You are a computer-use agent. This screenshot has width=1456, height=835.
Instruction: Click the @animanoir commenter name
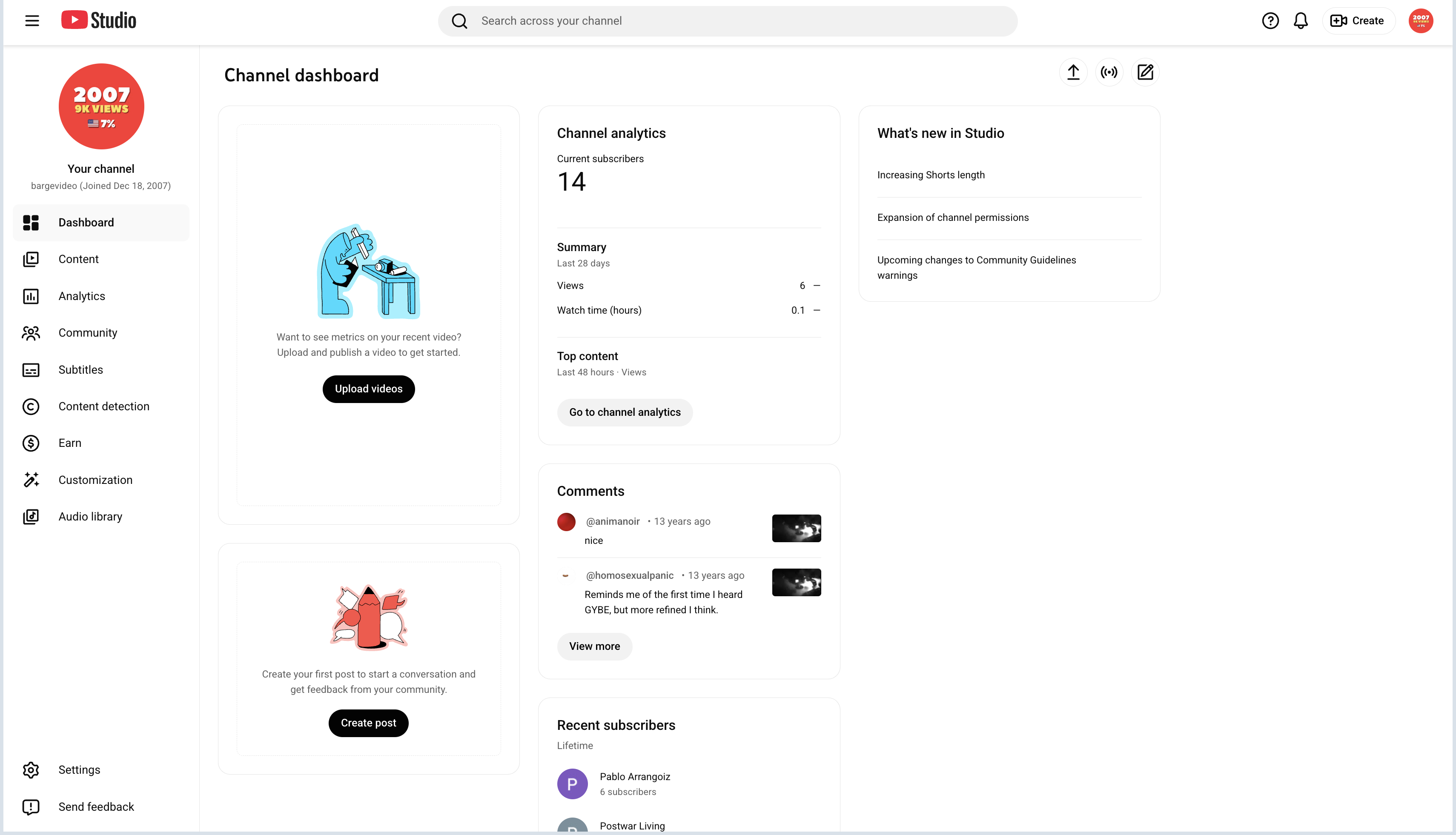click(x=612, y=521)
